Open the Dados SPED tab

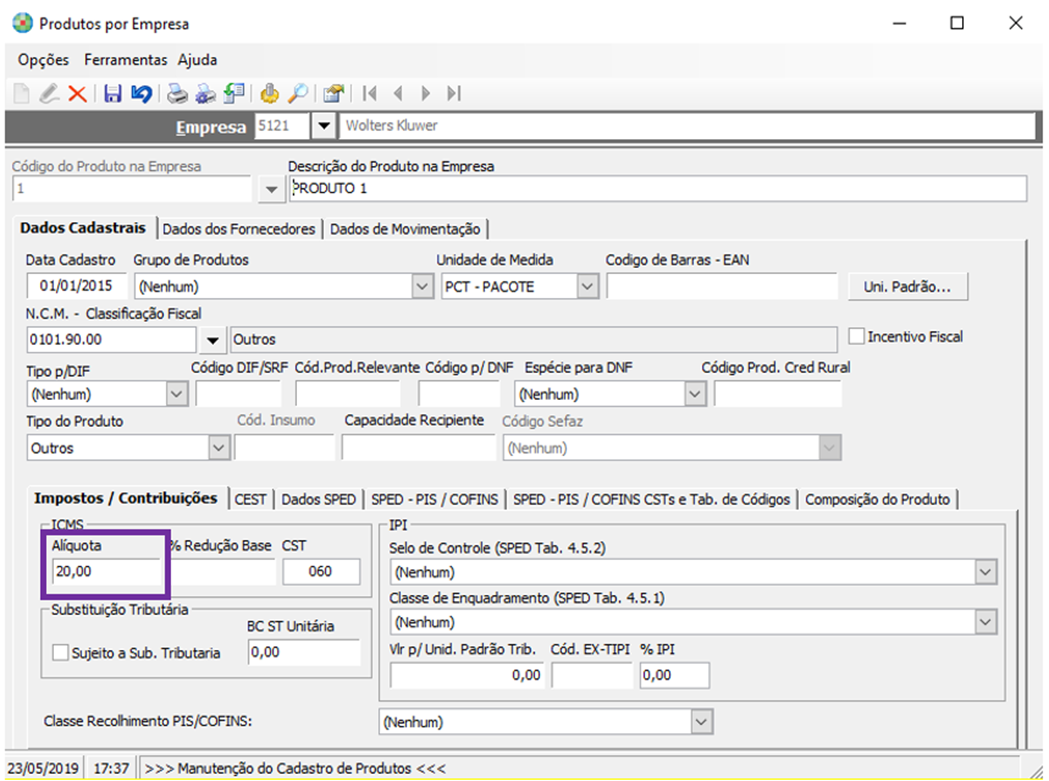tap(318, 499)
